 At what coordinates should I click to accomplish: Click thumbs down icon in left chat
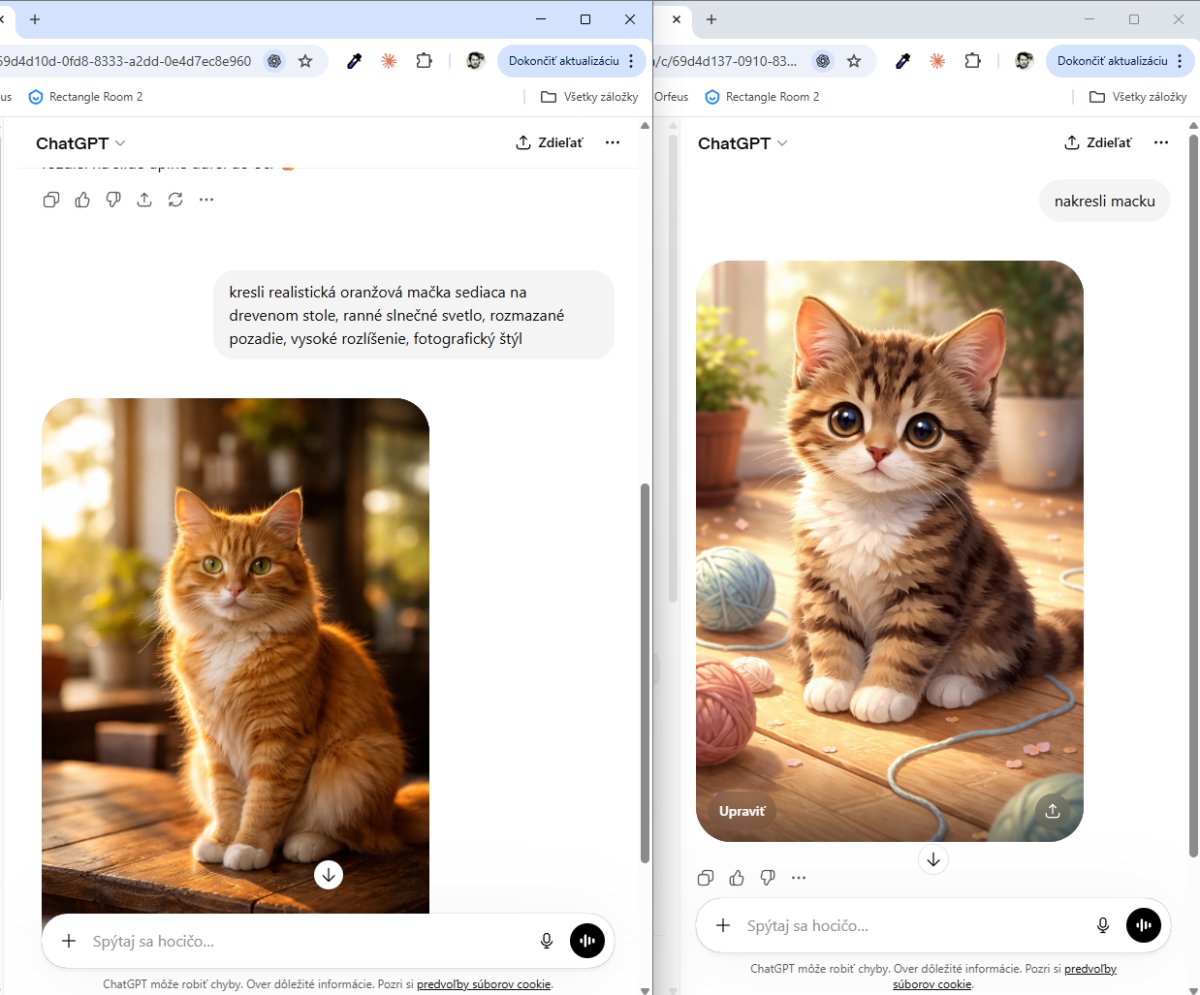click(x=113, y=200)
